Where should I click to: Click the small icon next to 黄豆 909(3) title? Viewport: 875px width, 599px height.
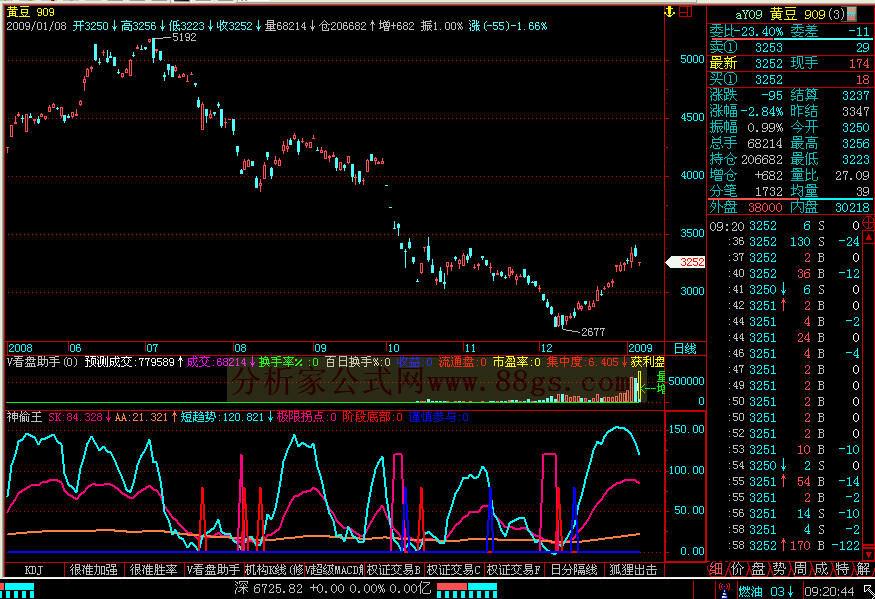(852, 13)
